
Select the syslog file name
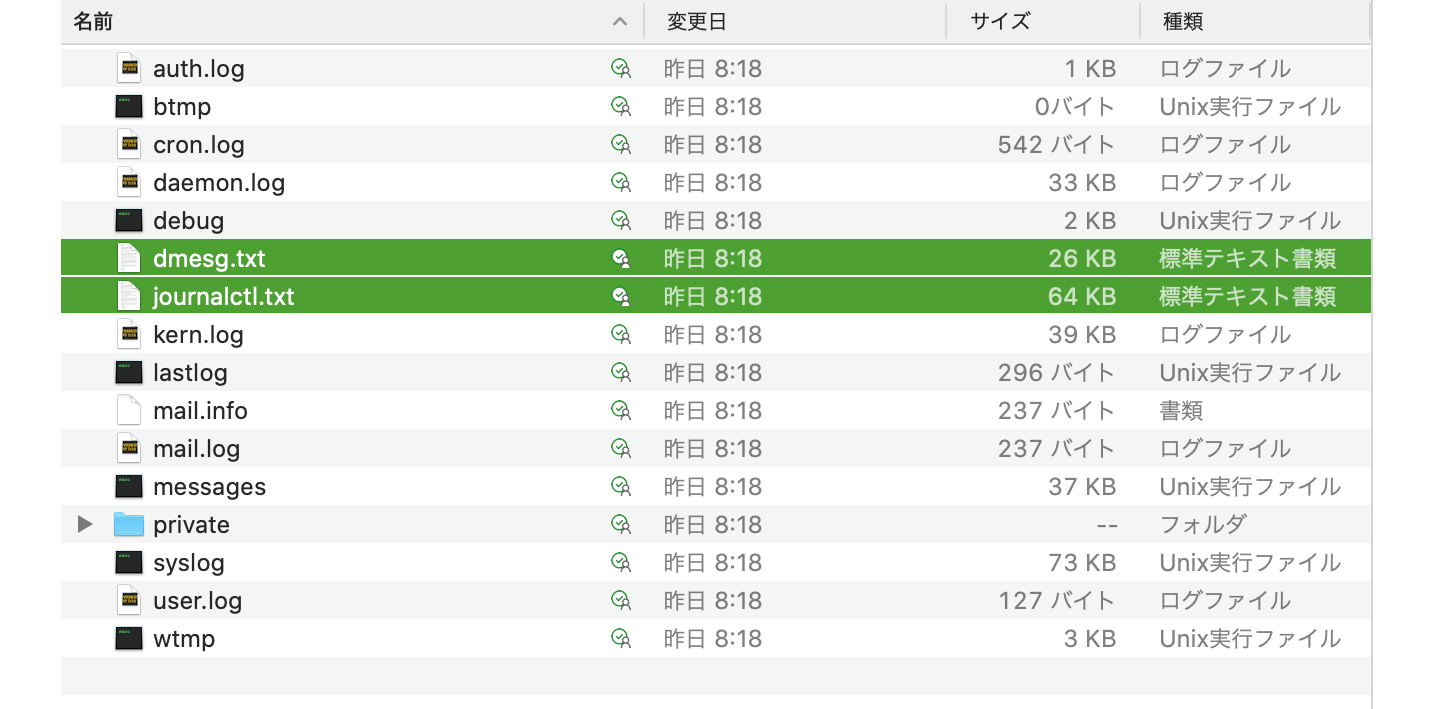pos(189,563)
